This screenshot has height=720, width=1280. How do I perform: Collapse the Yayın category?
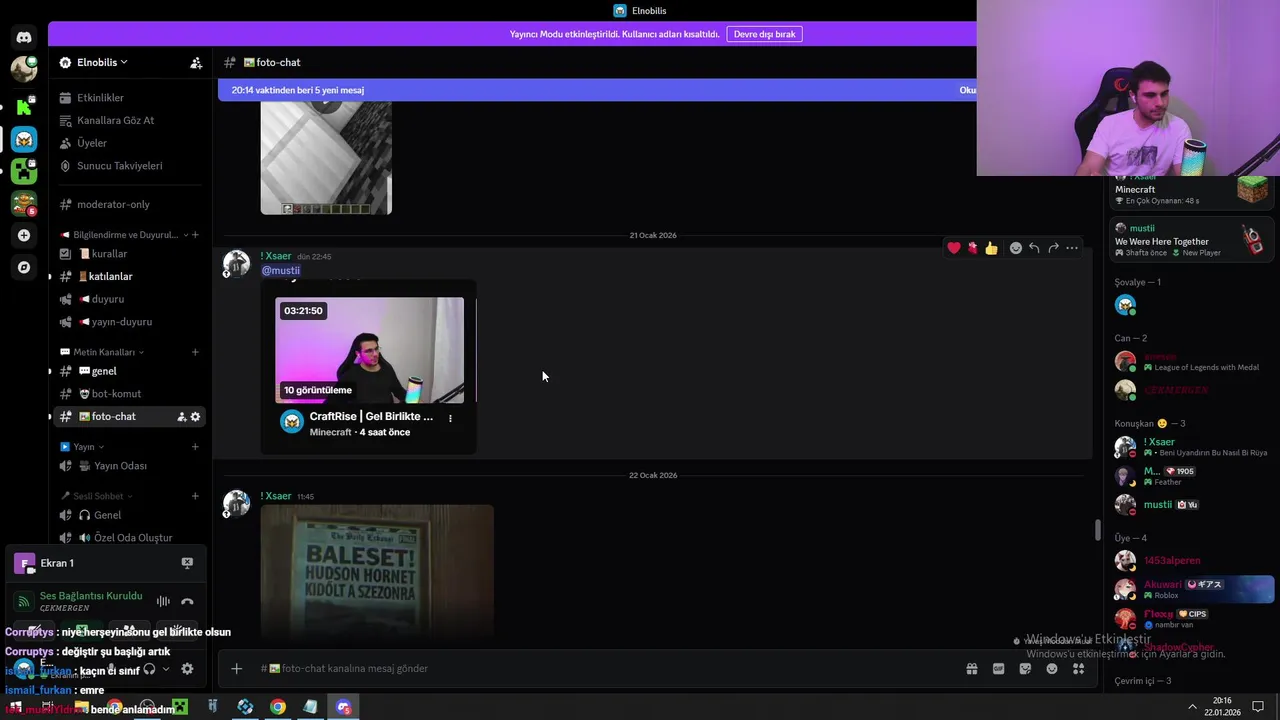(83, 447)
